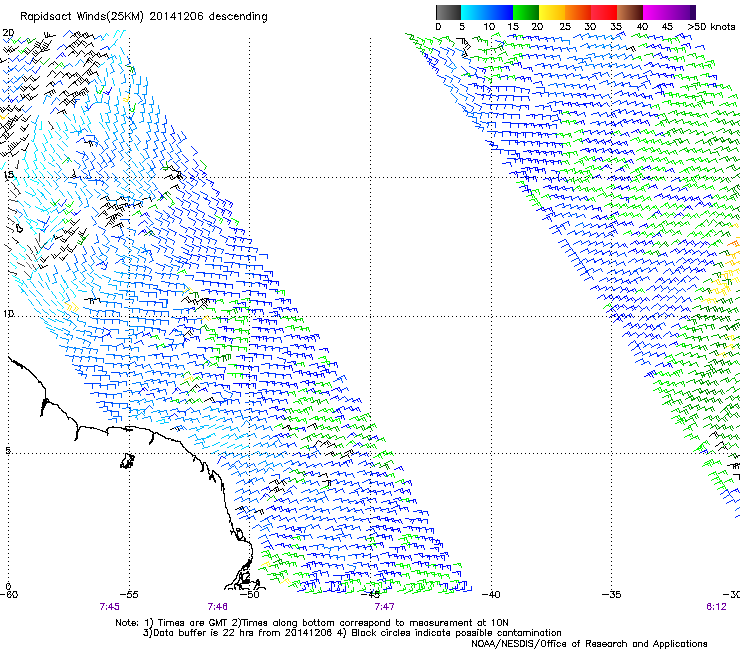Click the red 30-35 knots legend segment

[604, 12]
